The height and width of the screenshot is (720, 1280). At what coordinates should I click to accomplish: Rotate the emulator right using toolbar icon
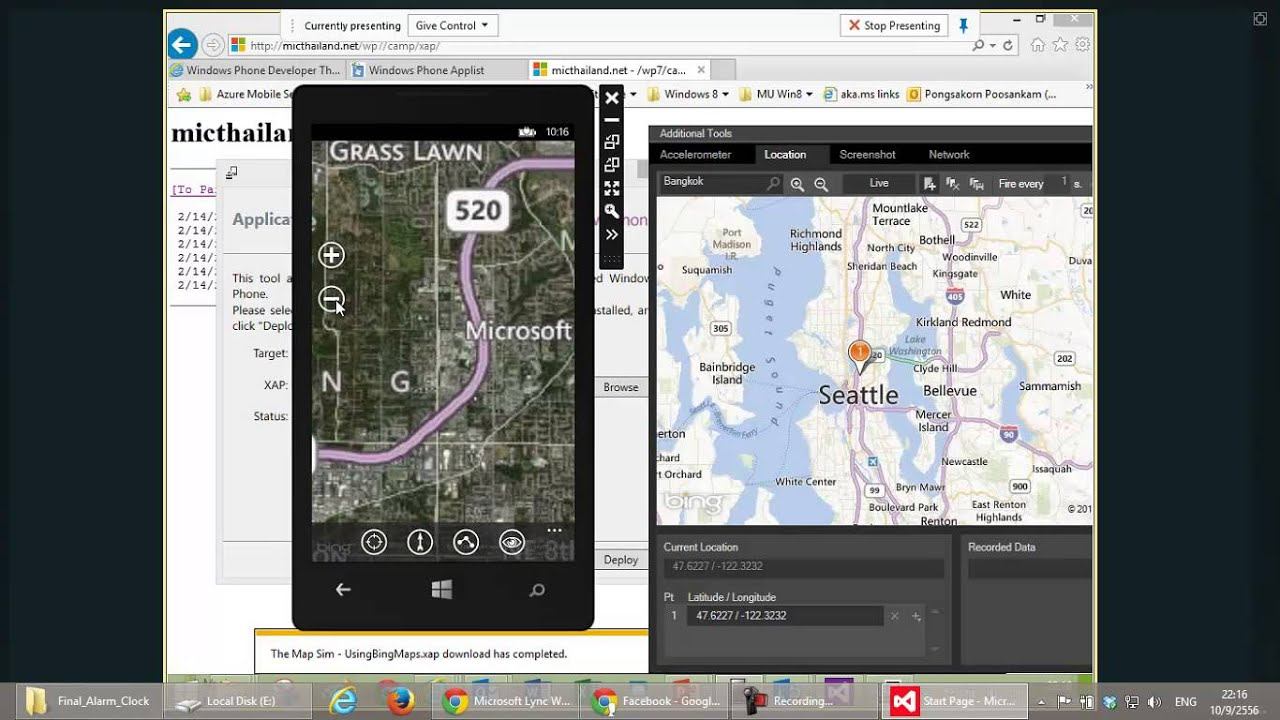tap(612, 165)
